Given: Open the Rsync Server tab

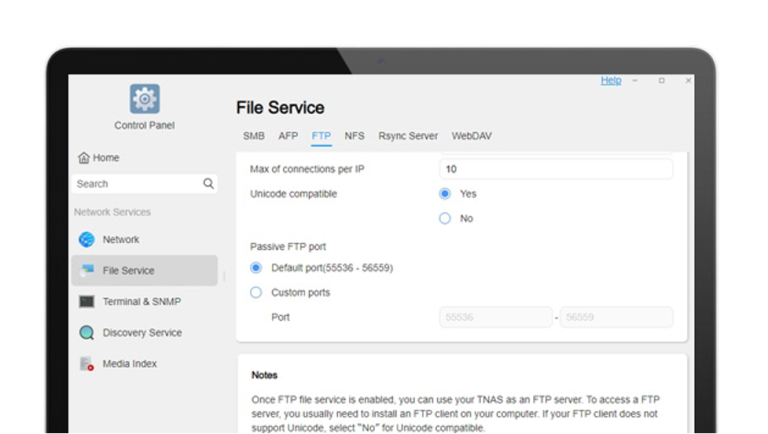Looking at the screenshot, I should click(408, 136).
